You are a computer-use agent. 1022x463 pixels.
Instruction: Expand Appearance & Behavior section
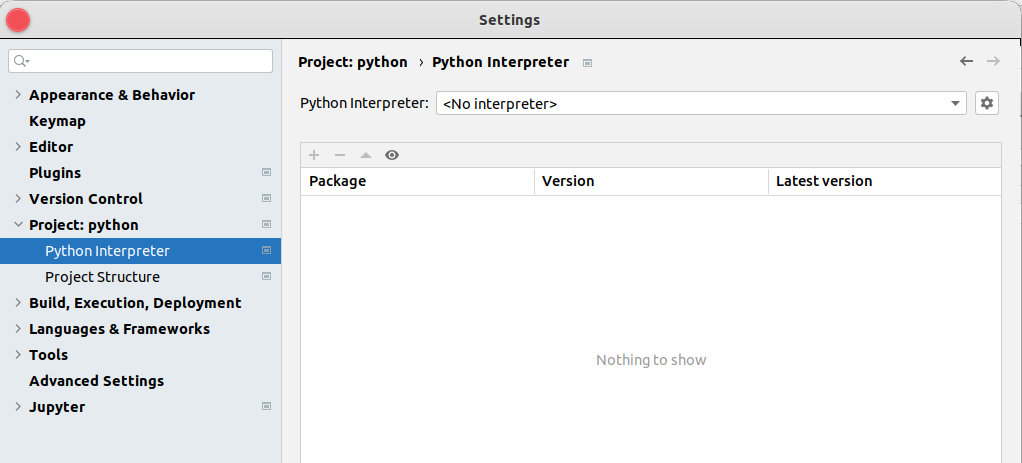click(18, 95)
